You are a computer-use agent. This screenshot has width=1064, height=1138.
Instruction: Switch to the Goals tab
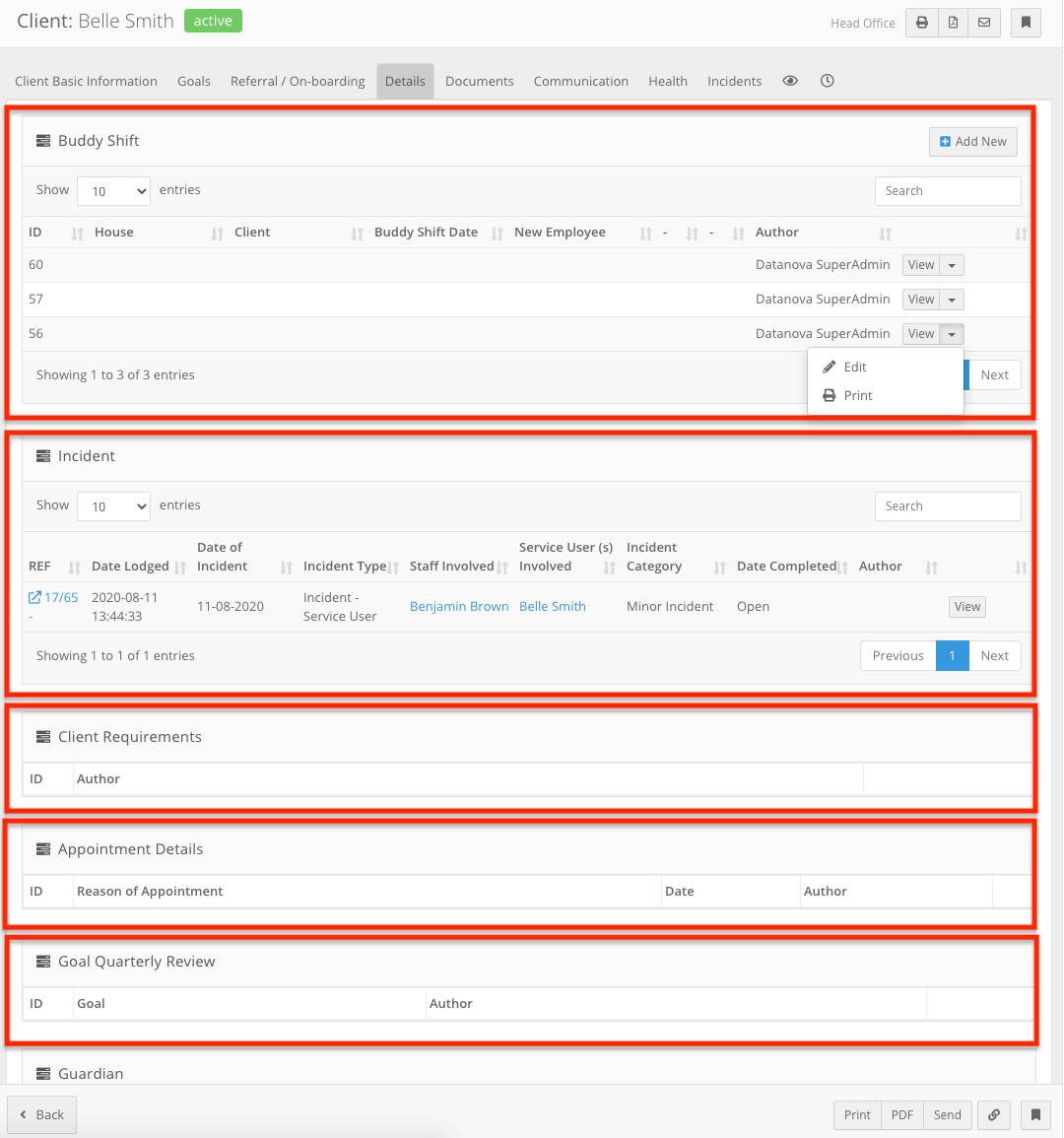coord(194,81)
